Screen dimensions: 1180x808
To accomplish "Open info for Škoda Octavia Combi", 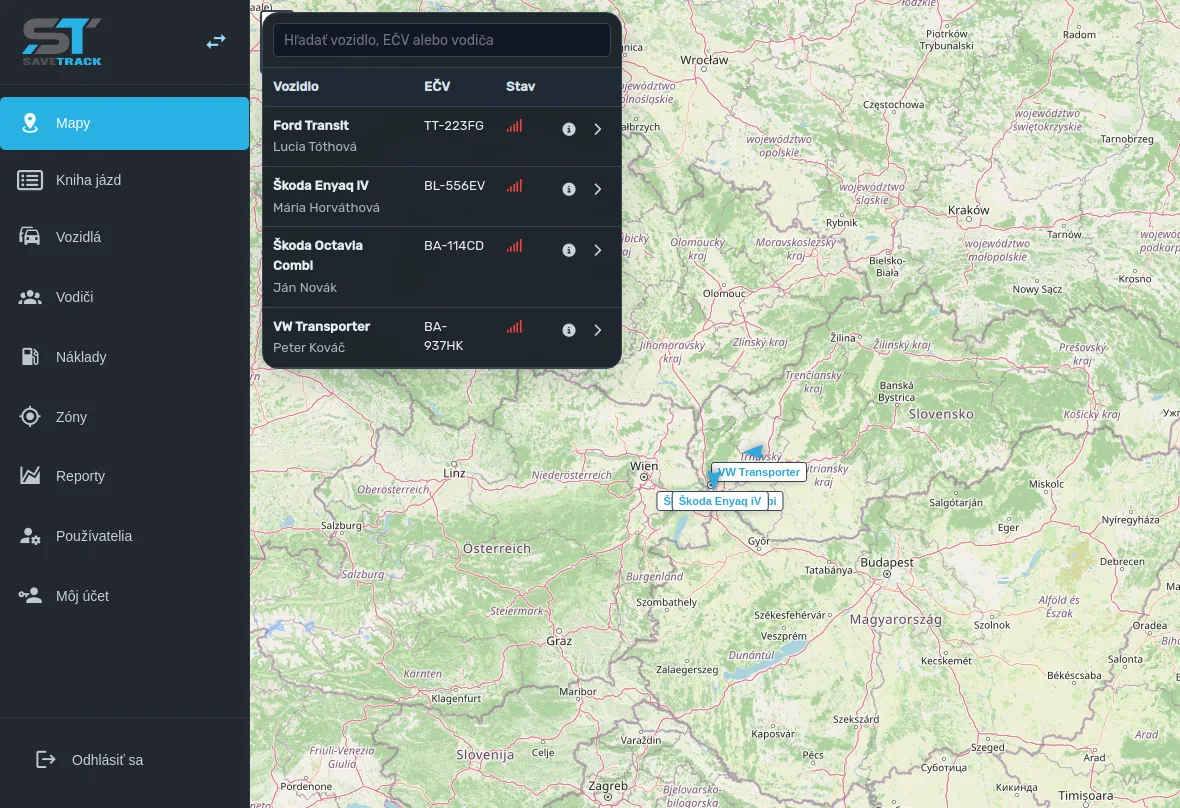I will (569, 250).
